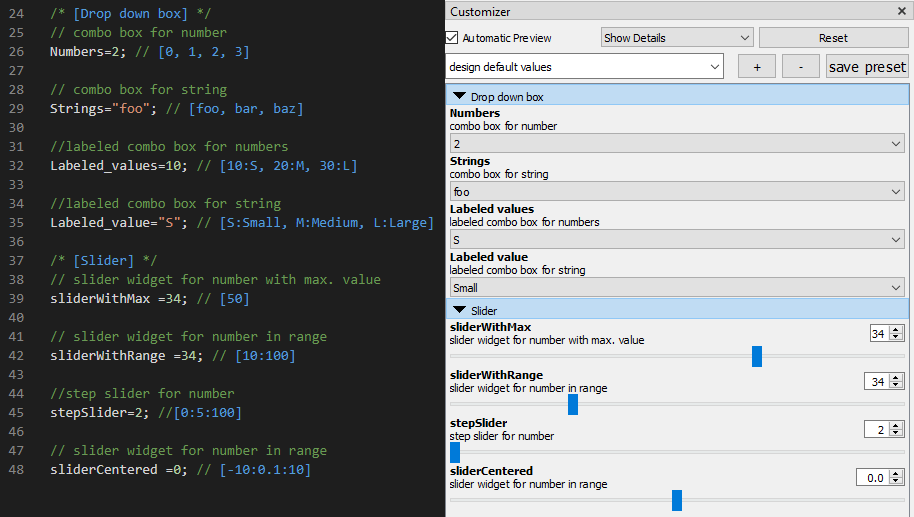The width and height of the screenshot is (914, 517).
Task: Remove preset with the minus button
Action: point(800,67)
